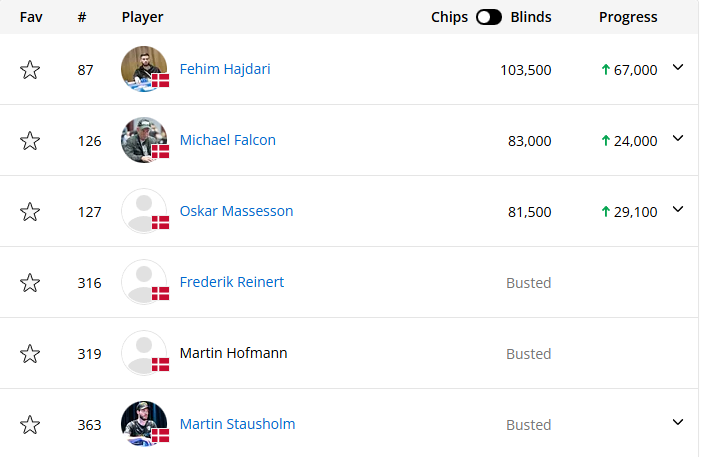This screenshot has height=457, width=702.
Task: Favorite Fehim Hajdari with the star
Action: 30,70
